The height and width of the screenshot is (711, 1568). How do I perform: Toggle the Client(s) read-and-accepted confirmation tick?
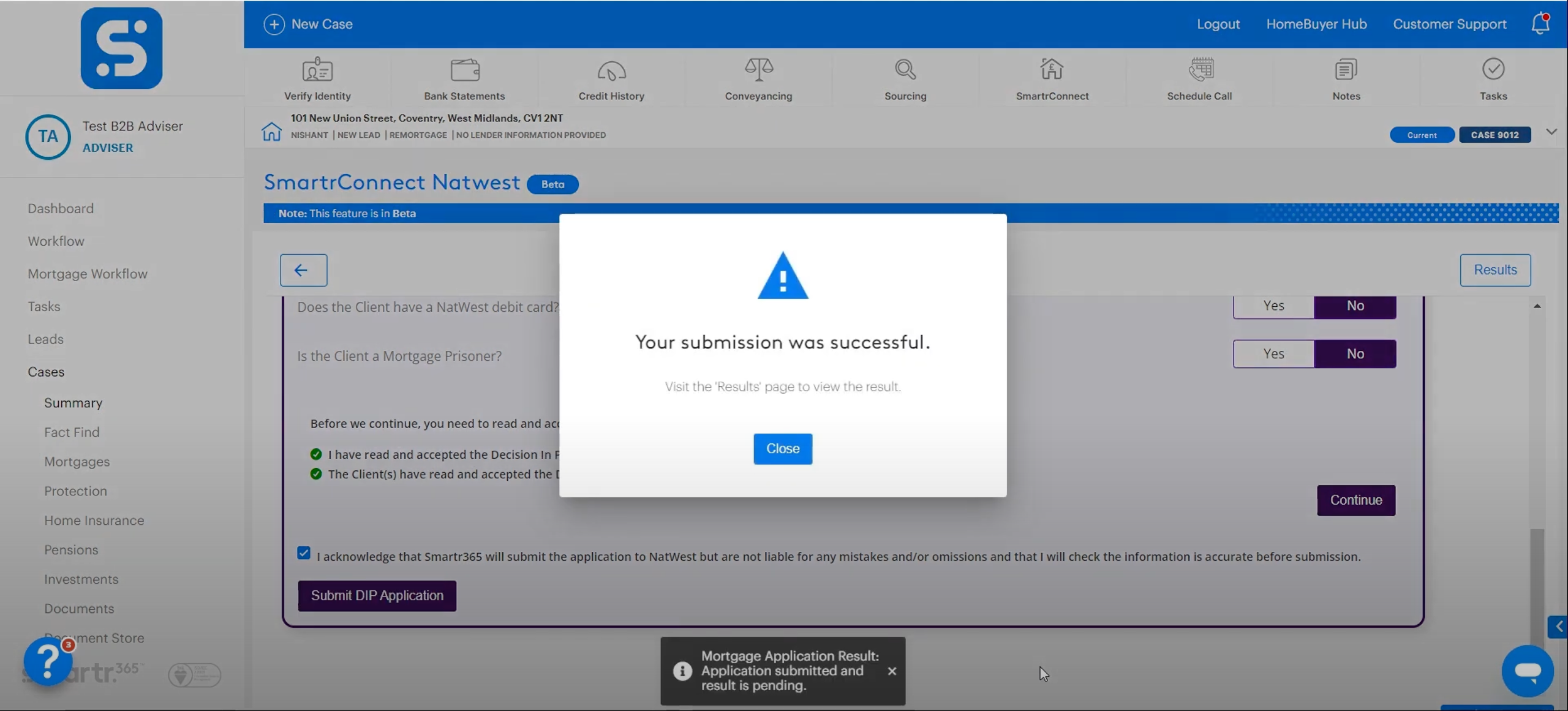[316, 474]
